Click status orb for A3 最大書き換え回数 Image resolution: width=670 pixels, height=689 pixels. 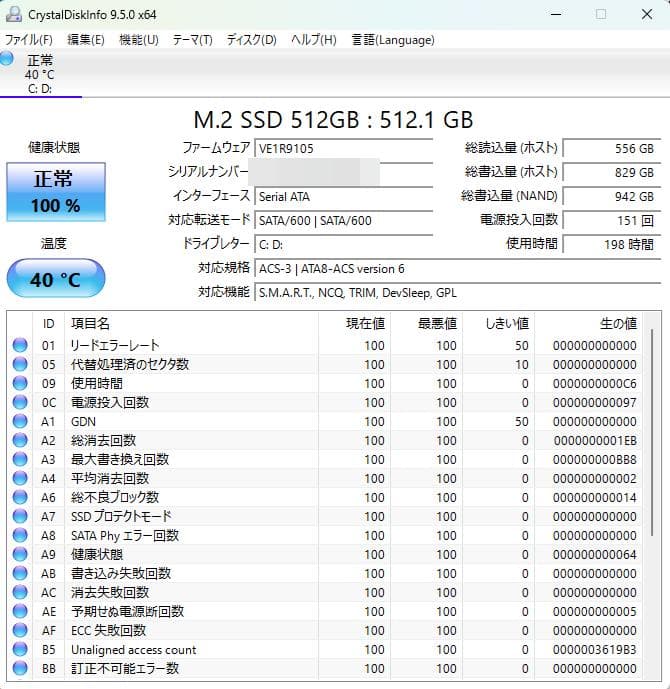pyautogui.click(x=20, y=459)
